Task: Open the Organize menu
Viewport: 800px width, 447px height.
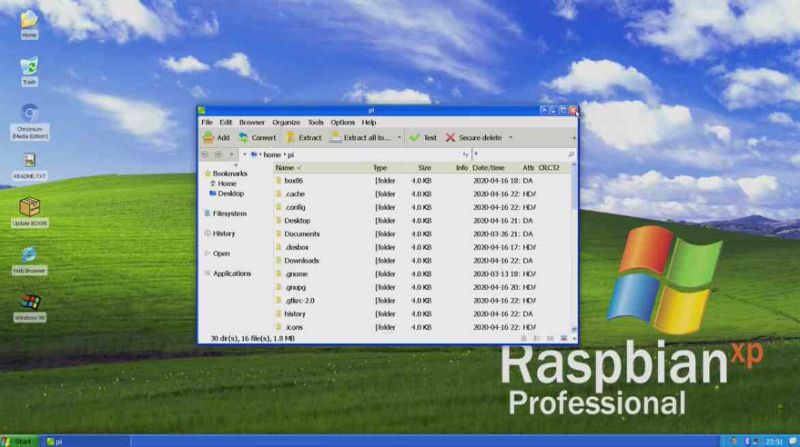Action: [286, 122]
